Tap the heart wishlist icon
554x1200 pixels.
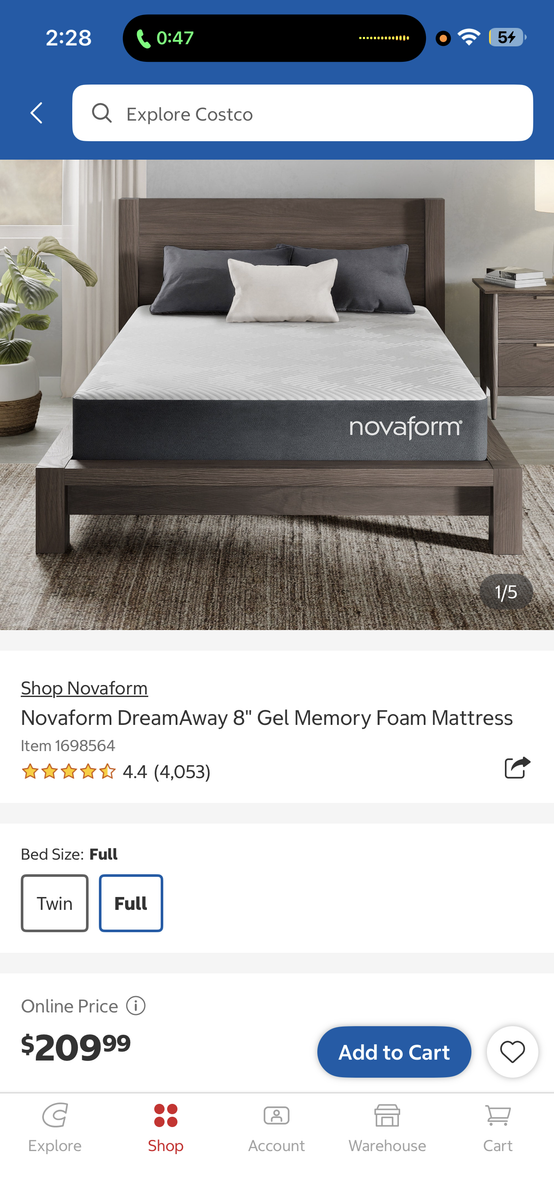tap(512, 1052)
